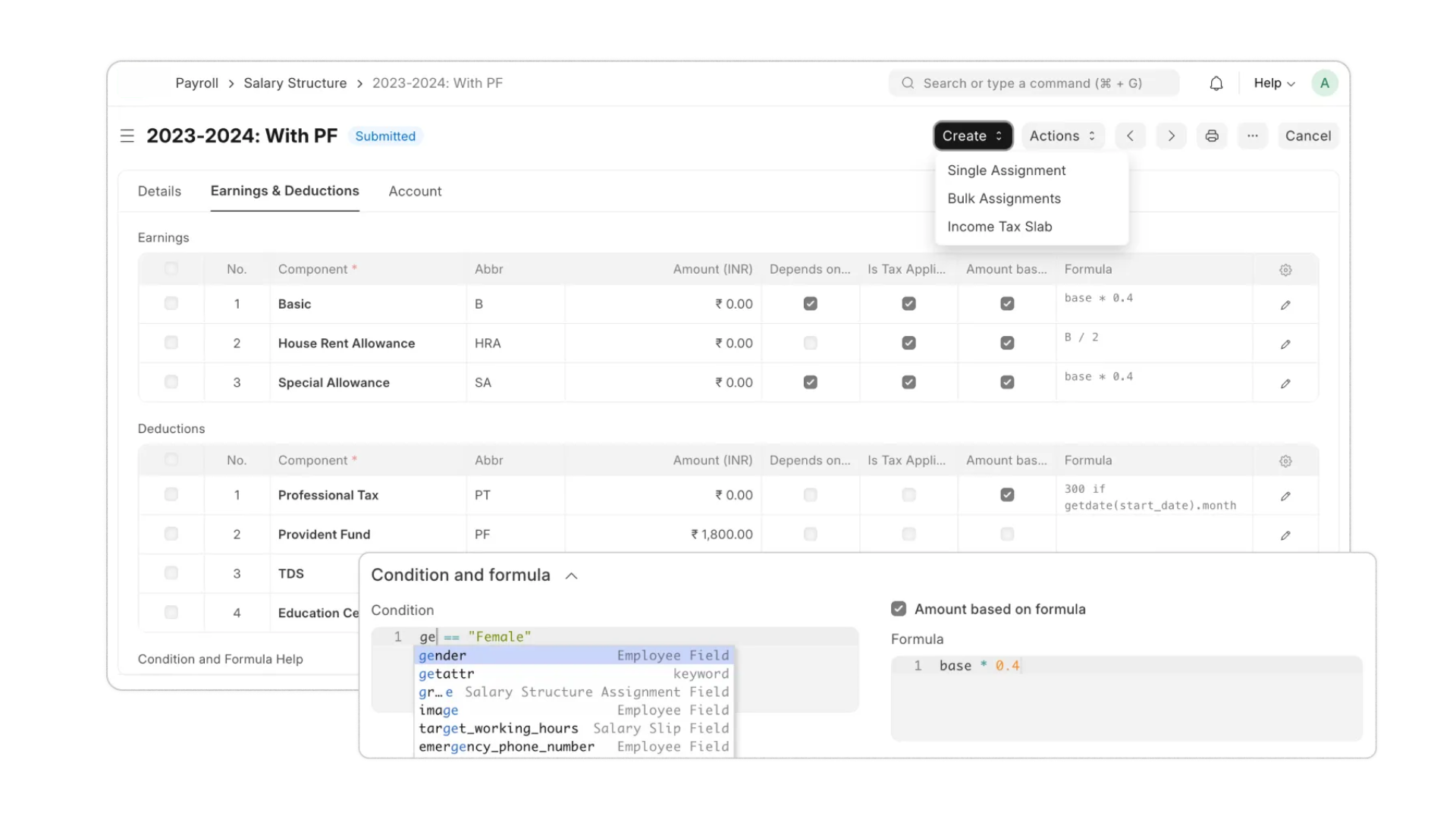
Task: Select the Basic row checkbox
Action: [x=171, y=303]
